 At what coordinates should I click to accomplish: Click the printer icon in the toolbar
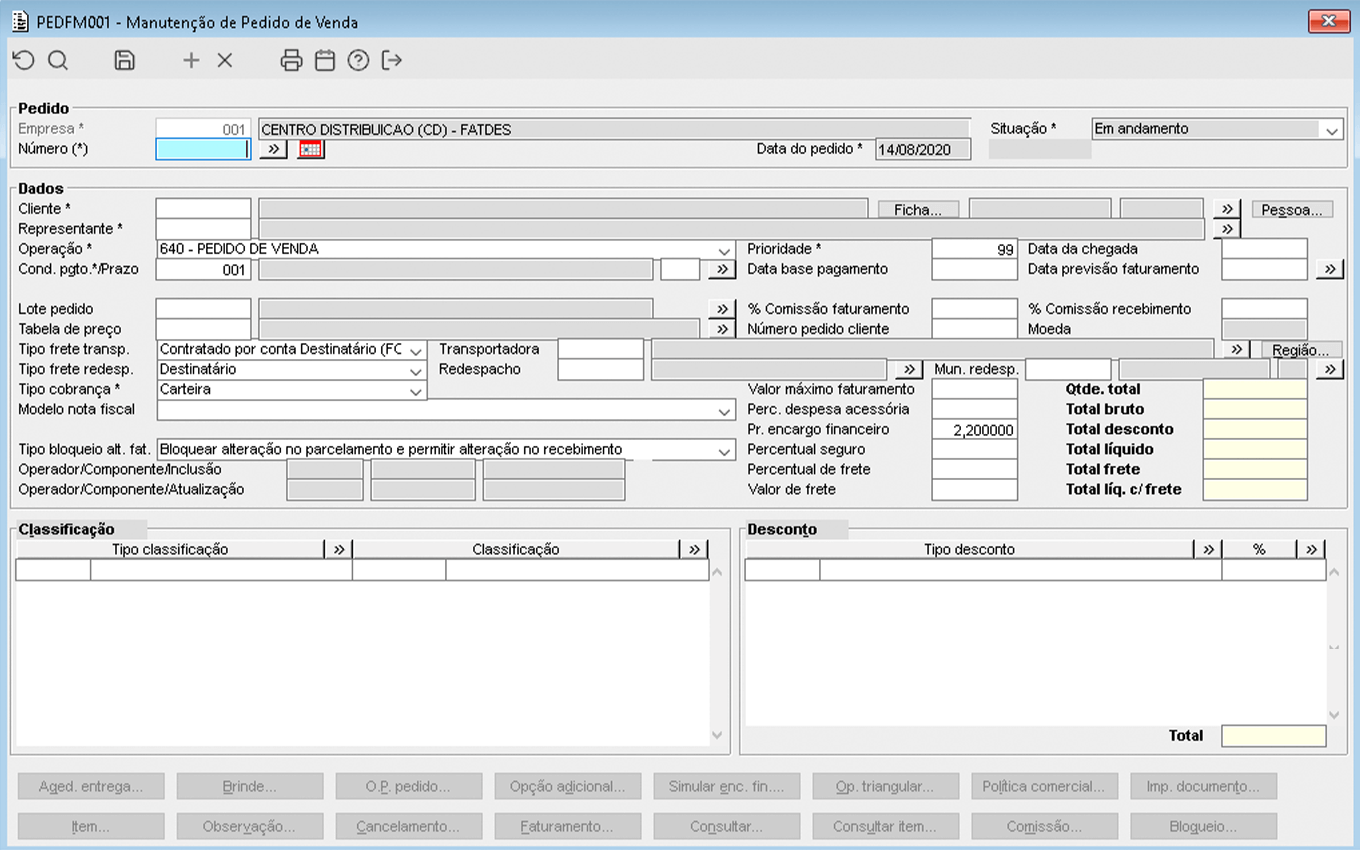click(x=291, y=61)
